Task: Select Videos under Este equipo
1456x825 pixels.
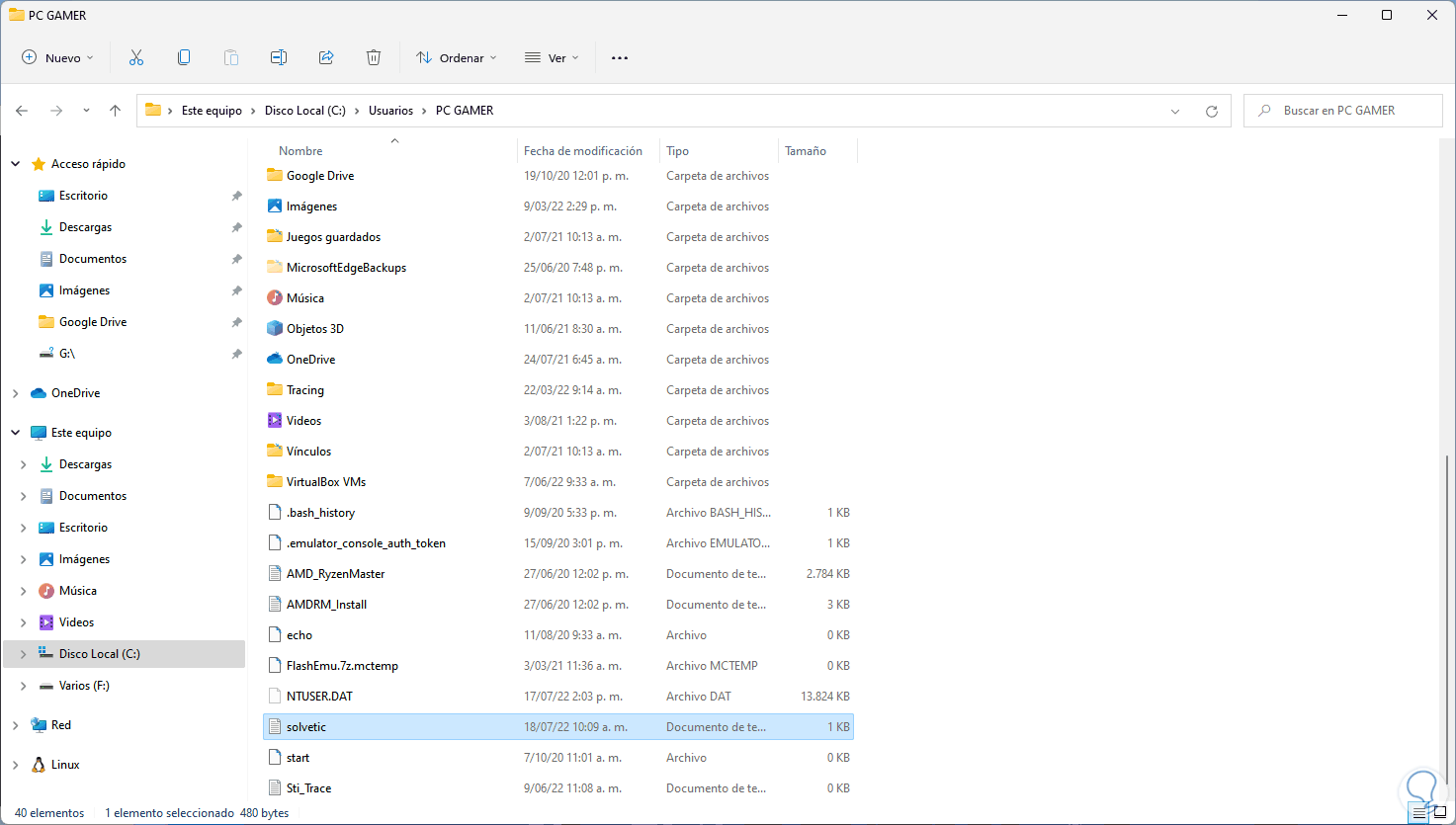Action: [76, 622]
